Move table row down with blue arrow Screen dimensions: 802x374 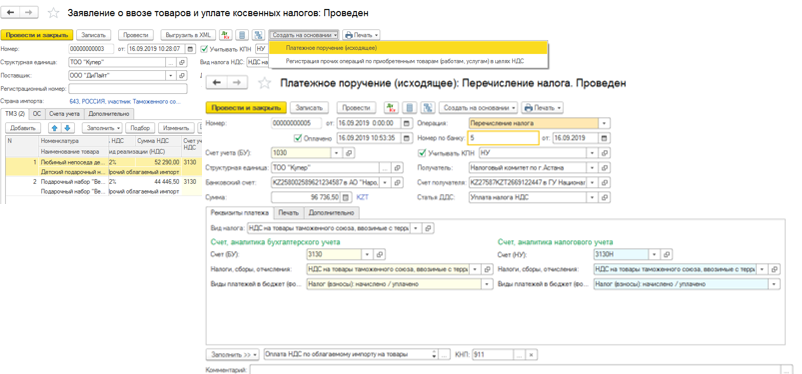click(68, 127)
